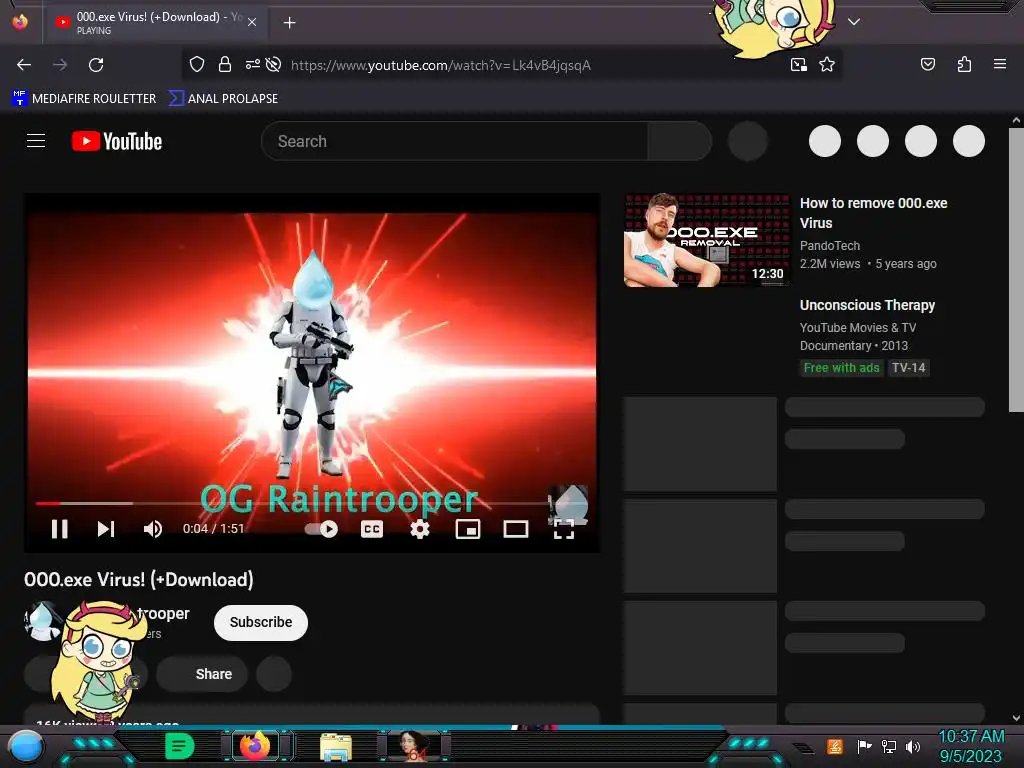1024x768 pixels.
Task: Visit the PandoTech channel
Action: click(x=829, y=246)
